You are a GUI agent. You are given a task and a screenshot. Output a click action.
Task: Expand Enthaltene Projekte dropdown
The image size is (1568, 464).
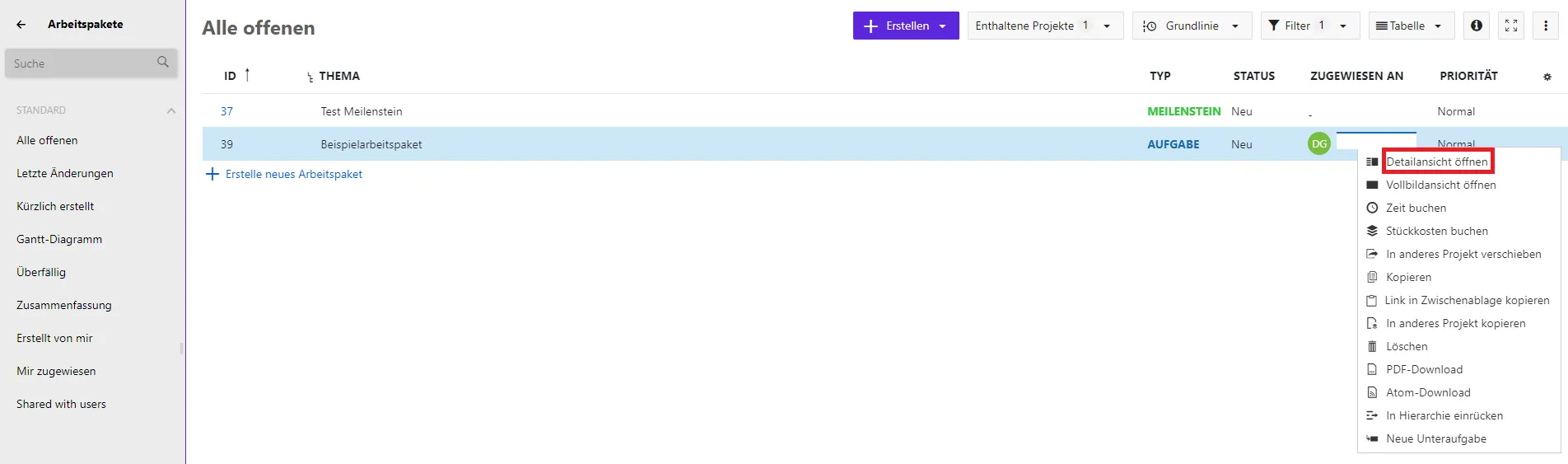pyautogui.click(x=1044, y=26)
